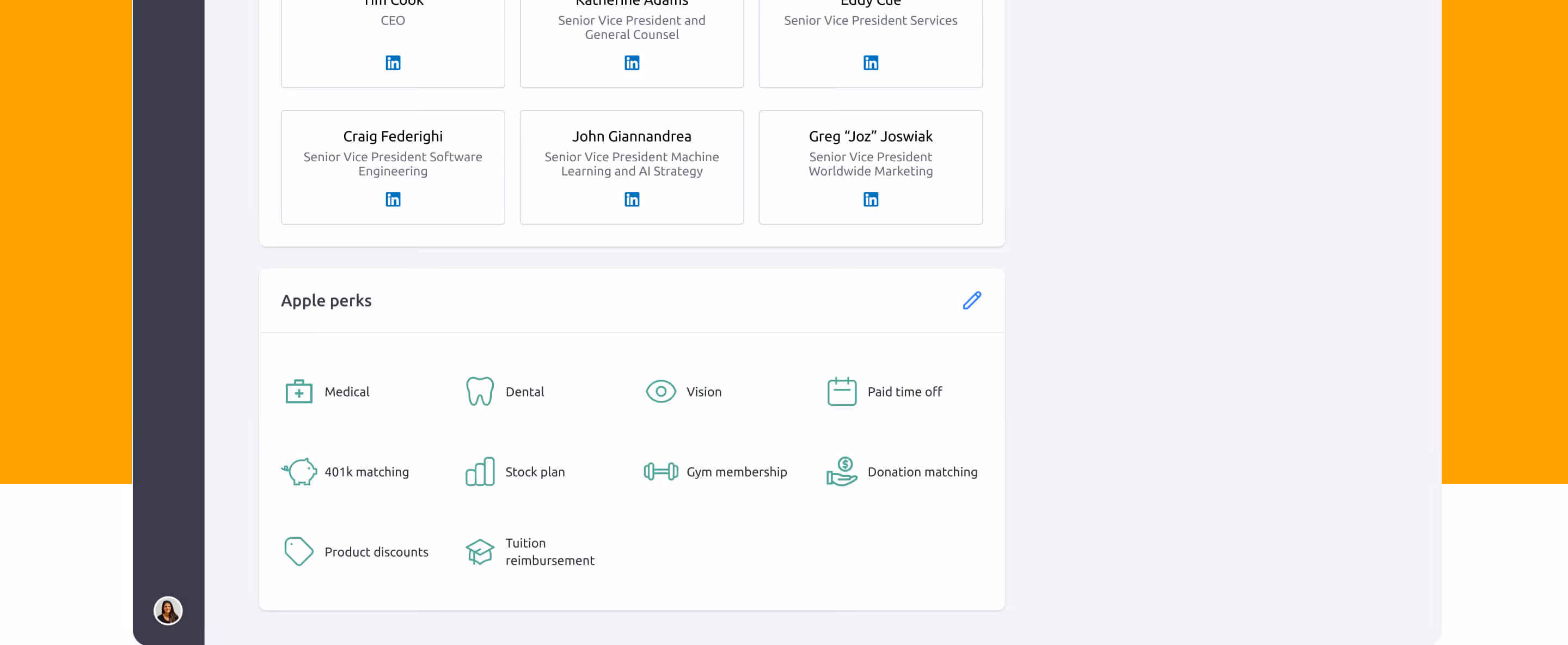Screen dimensions: 1568x645
Task: Click Greg Joswiak's LinkedIn icon
Action: [871, 199]
